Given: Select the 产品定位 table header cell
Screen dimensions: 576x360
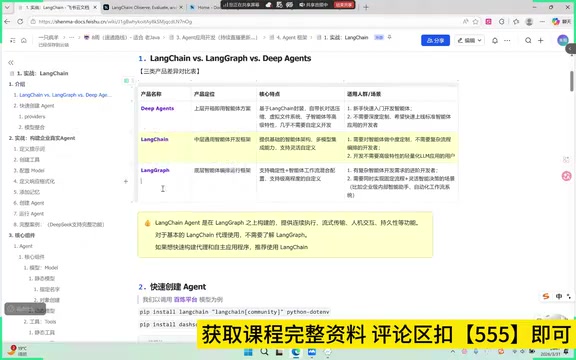Looking at the screenshot, I should click(224, 94).
